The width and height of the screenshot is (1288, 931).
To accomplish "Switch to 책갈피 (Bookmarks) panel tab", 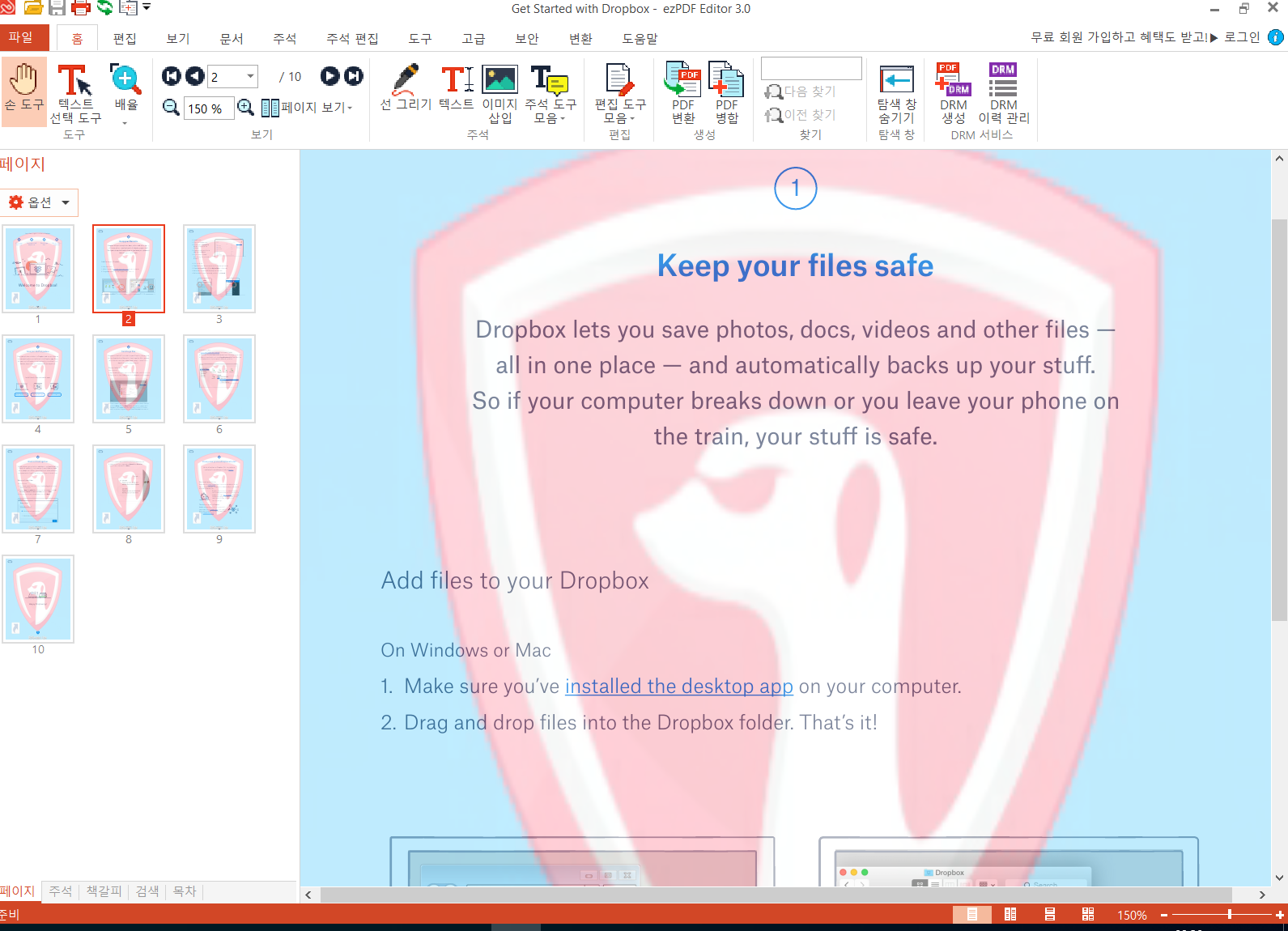I will tap(104, 891).
